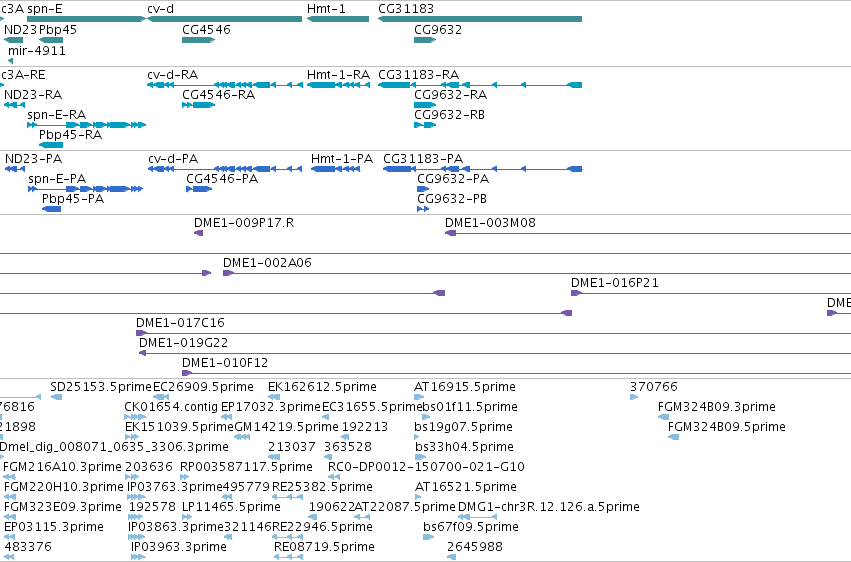Click the Hmt-1-PA protein feature
Screen dimensions: 851x562
335,169
